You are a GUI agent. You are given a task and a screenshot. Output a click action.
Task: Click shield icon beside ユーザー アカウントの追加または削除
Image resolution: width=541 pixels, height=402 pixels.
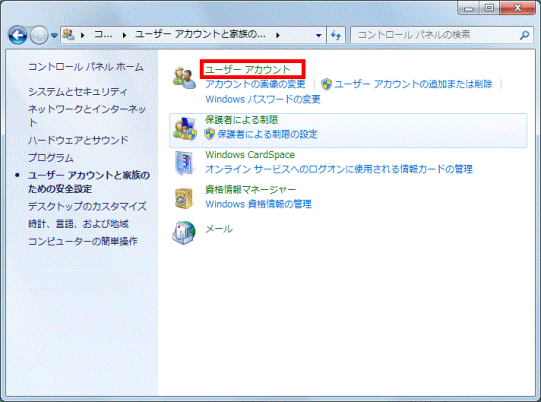click(326, 84)
